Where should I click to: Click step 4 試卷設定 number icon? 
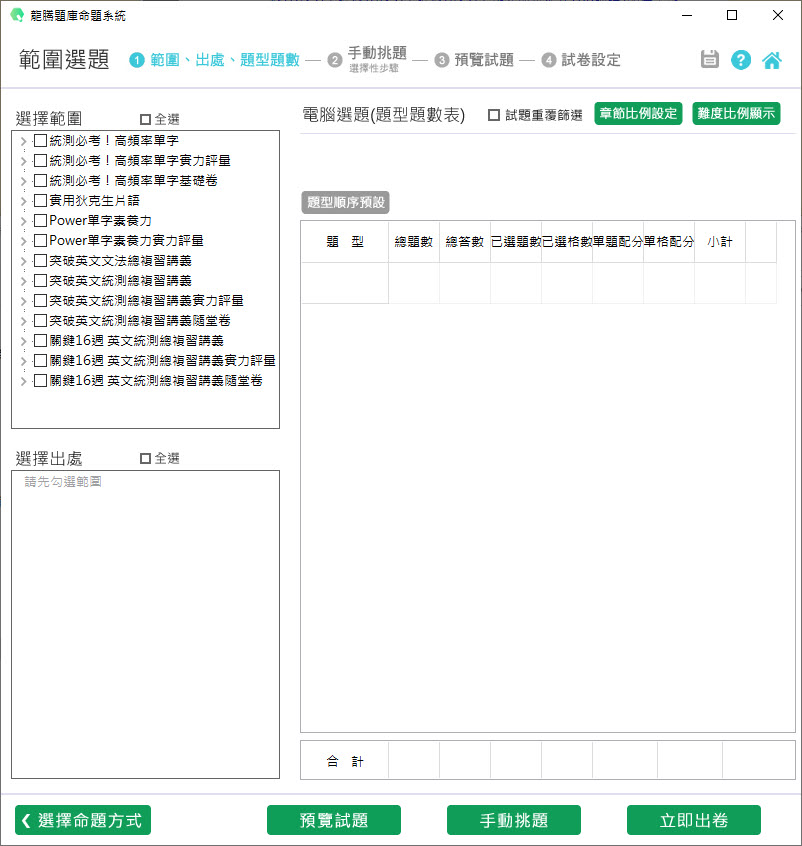(x=549, y=60)
